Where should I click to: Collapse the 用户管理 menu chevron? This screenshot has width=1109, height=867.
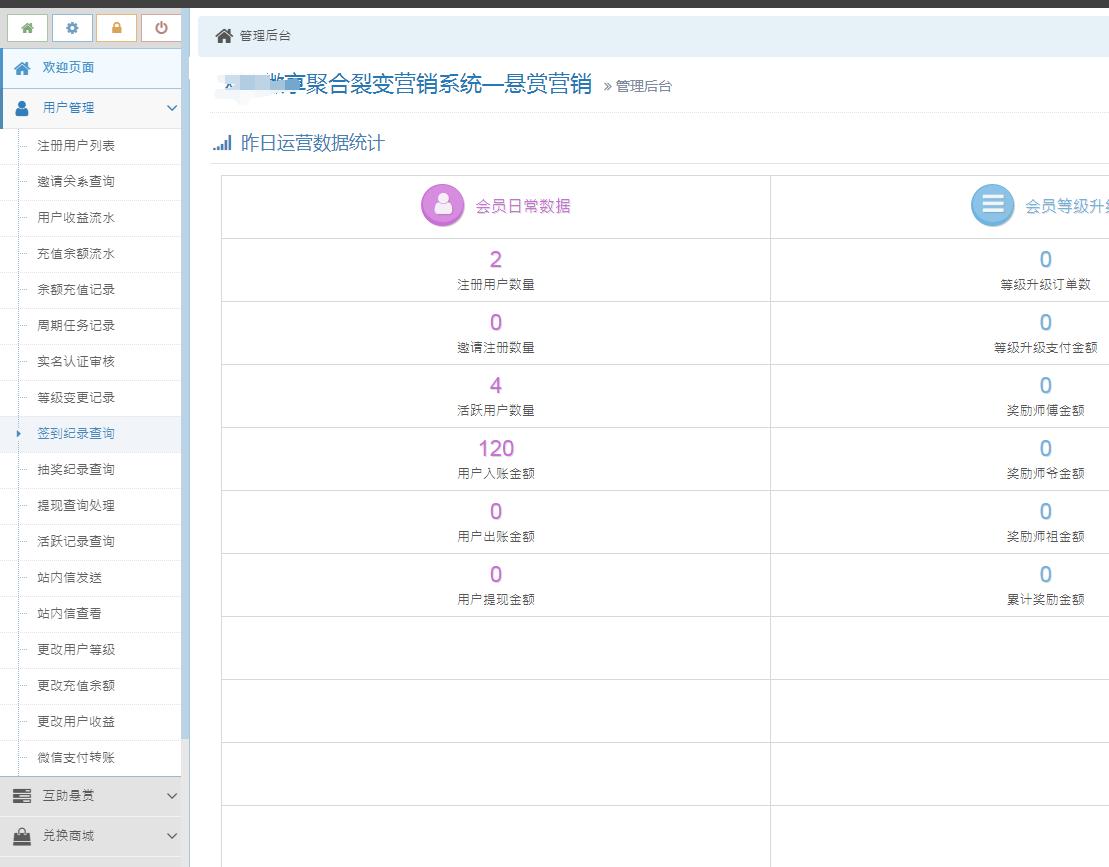click(x=170, y=107)
